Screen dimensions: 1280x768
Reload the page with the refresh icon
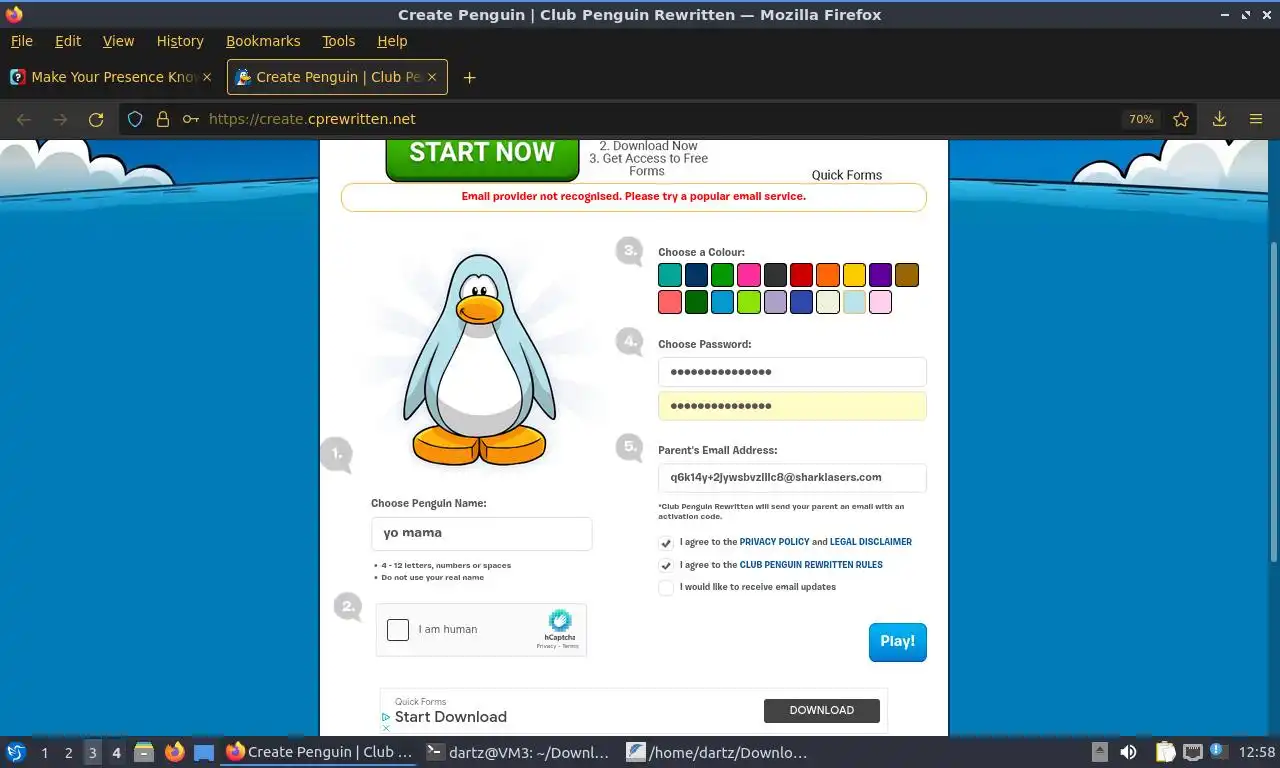coord(96,119)
